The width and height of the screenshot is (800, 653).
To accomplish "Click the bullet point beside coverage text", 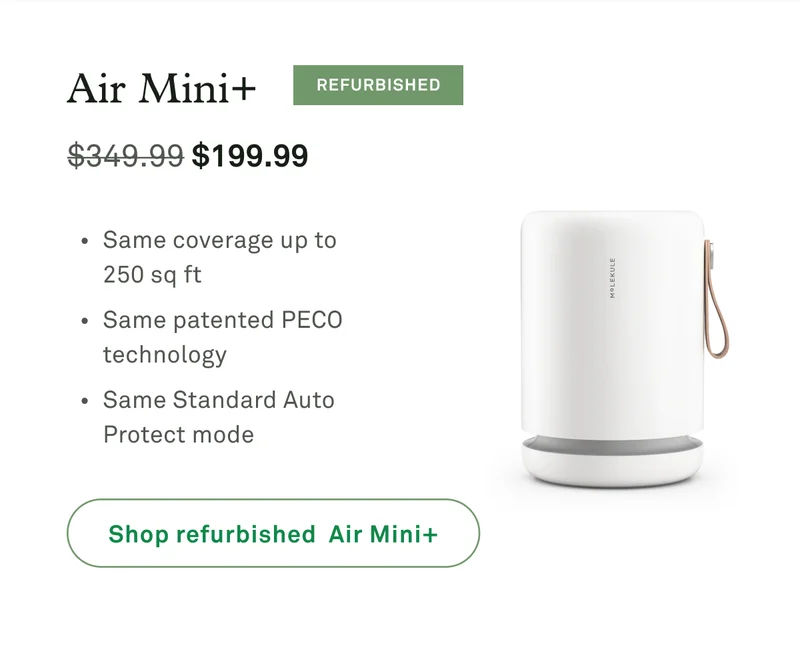I will click(84, 240).
